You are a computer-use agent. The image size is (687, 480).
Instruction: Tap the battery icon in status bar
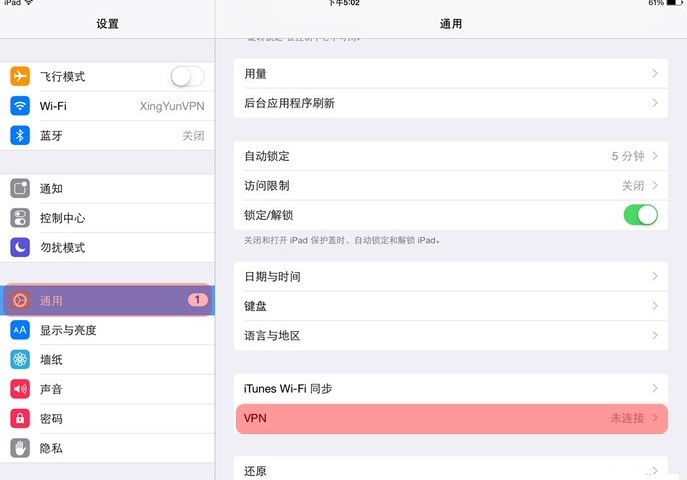click(x=675, y=3)
